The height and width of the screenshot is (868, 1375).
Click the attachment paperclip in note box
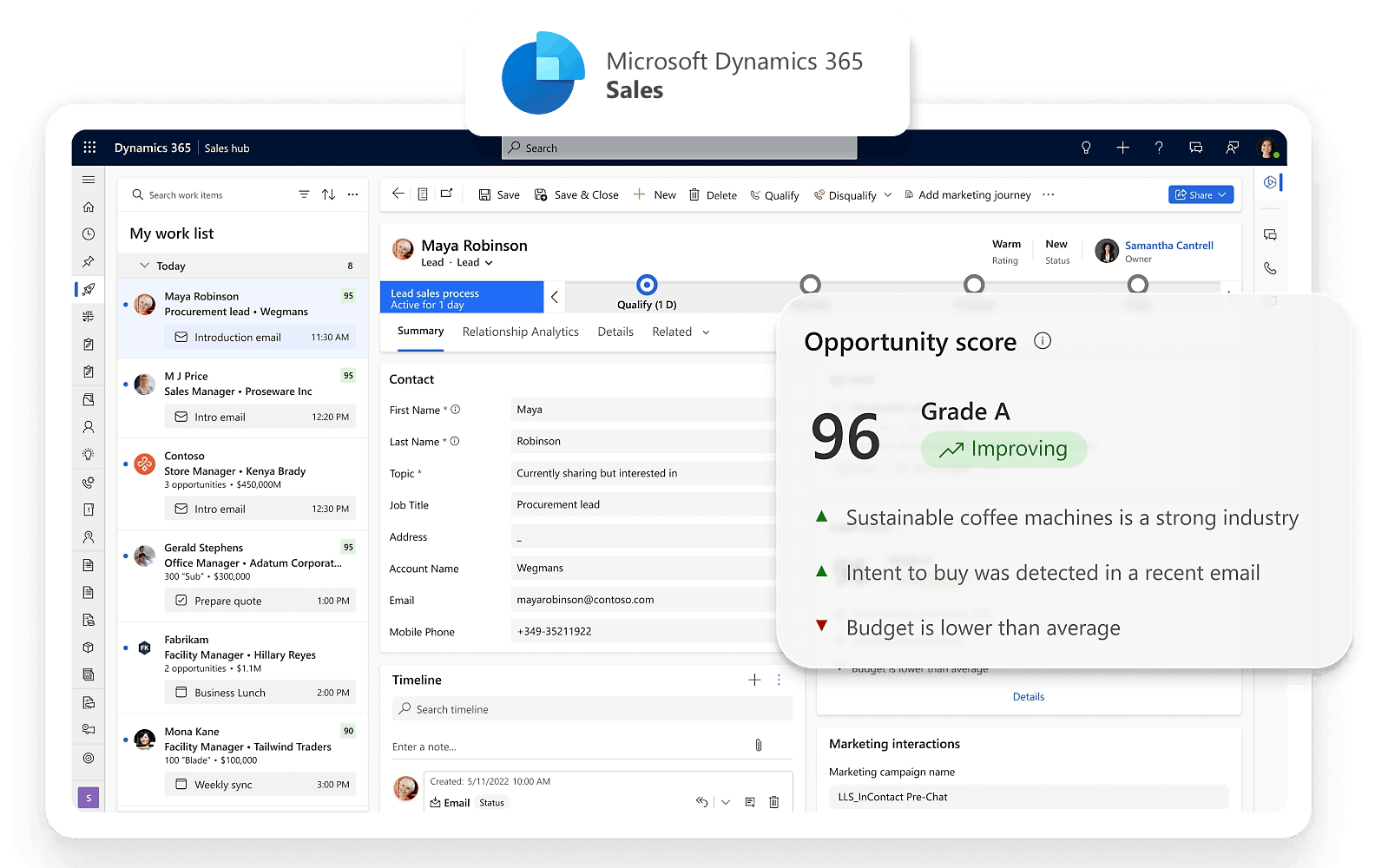[759, 746]
